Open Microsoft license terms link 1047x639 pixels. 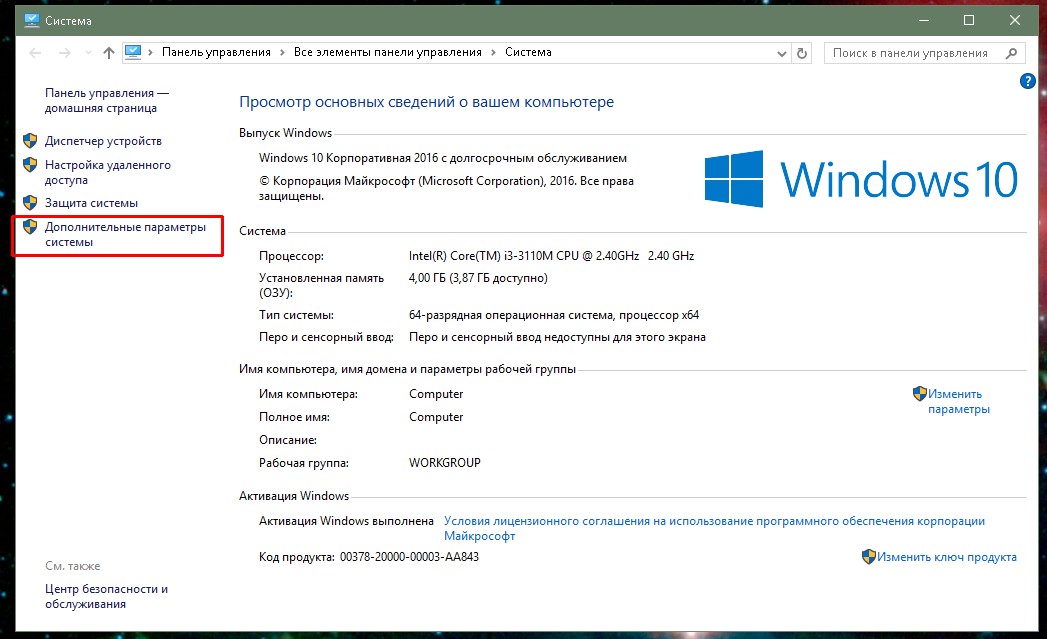714,528
